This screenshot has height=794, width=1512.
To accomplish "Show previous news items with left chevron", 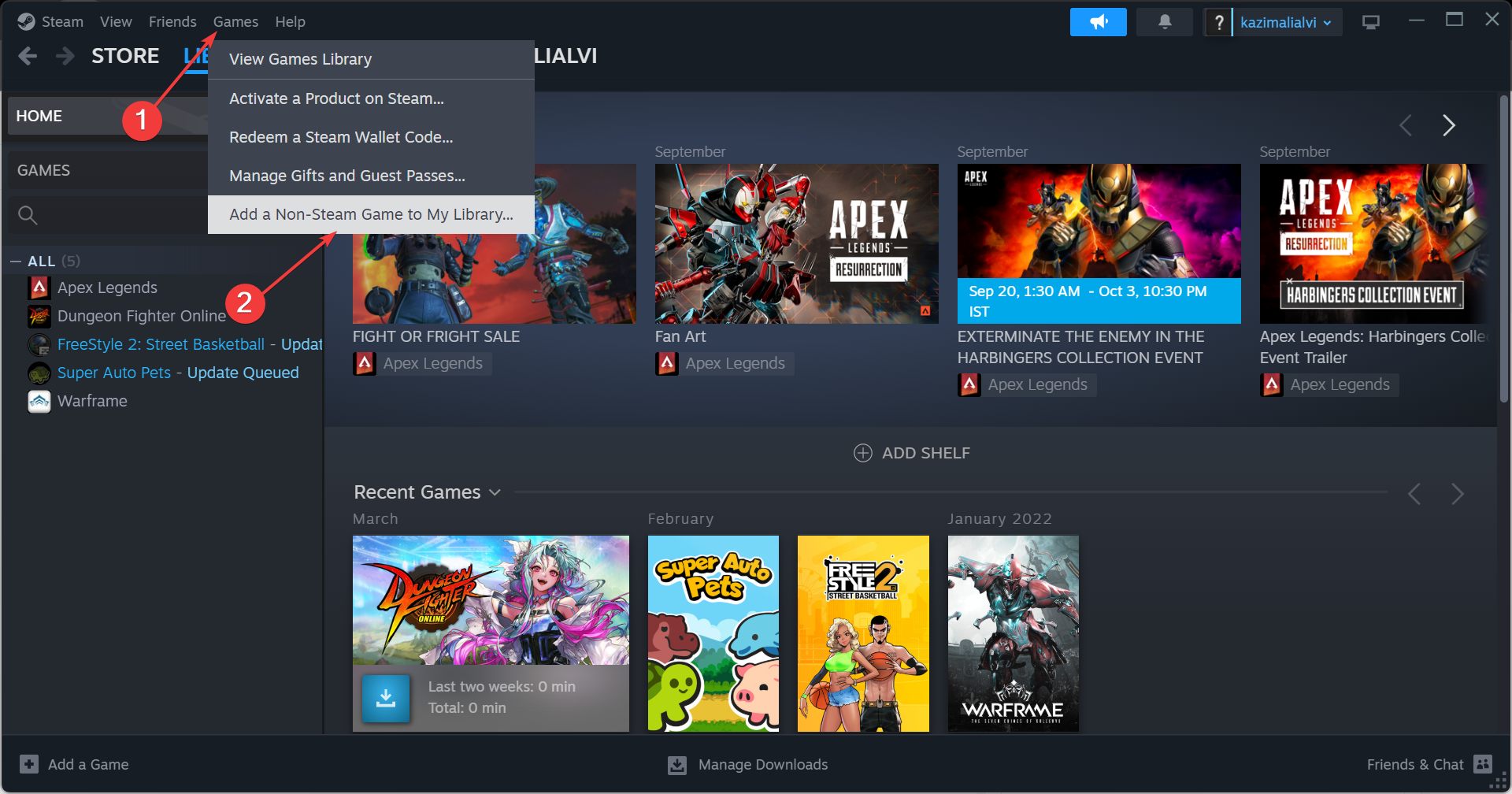I will pos(1406,125).
